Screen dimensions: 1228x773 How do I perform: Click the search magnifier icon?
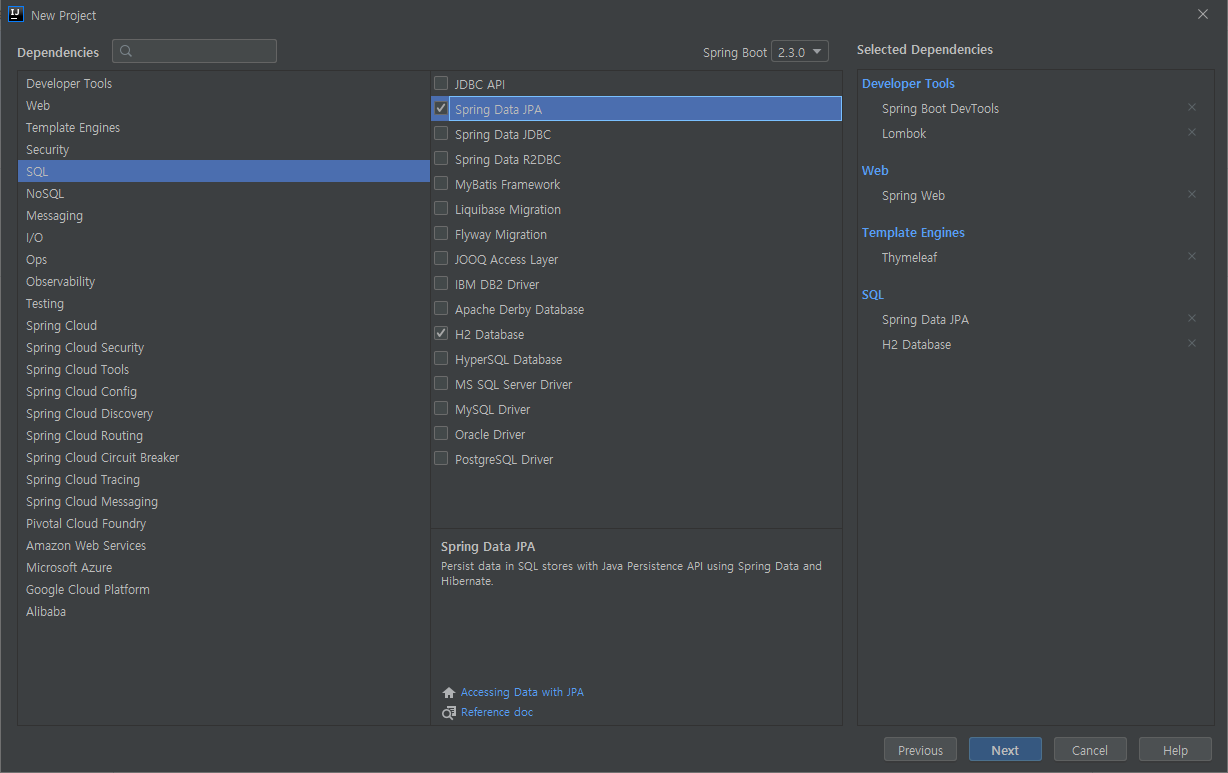(x=126, y=51)
